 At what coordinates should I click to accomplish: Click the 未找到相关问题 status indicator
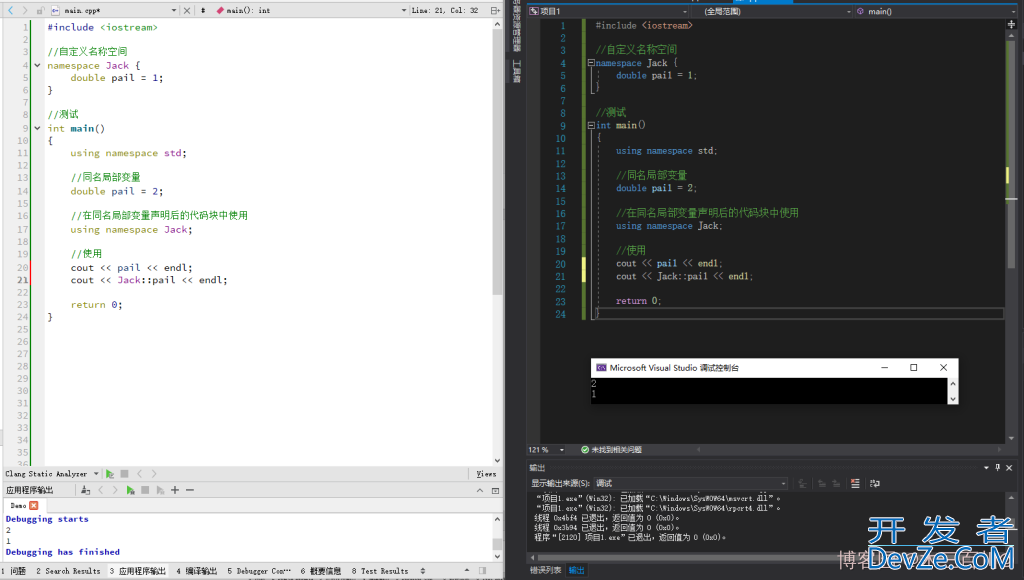click(x=611, y=449)
